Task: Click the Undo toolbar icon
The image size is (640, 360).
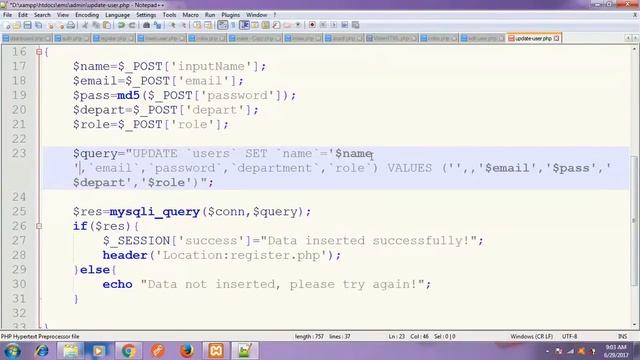Action: click(121, 25)
